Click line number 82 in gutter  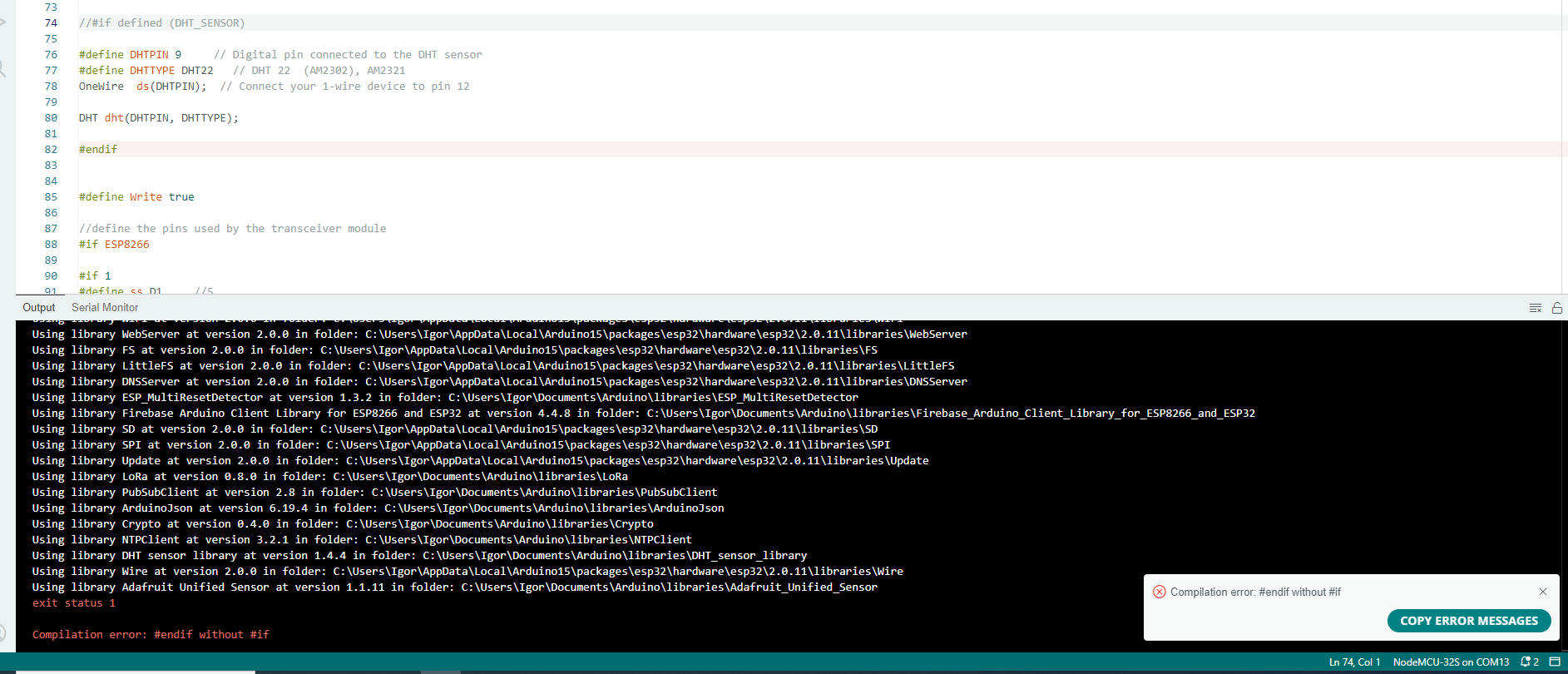point(51,149)
